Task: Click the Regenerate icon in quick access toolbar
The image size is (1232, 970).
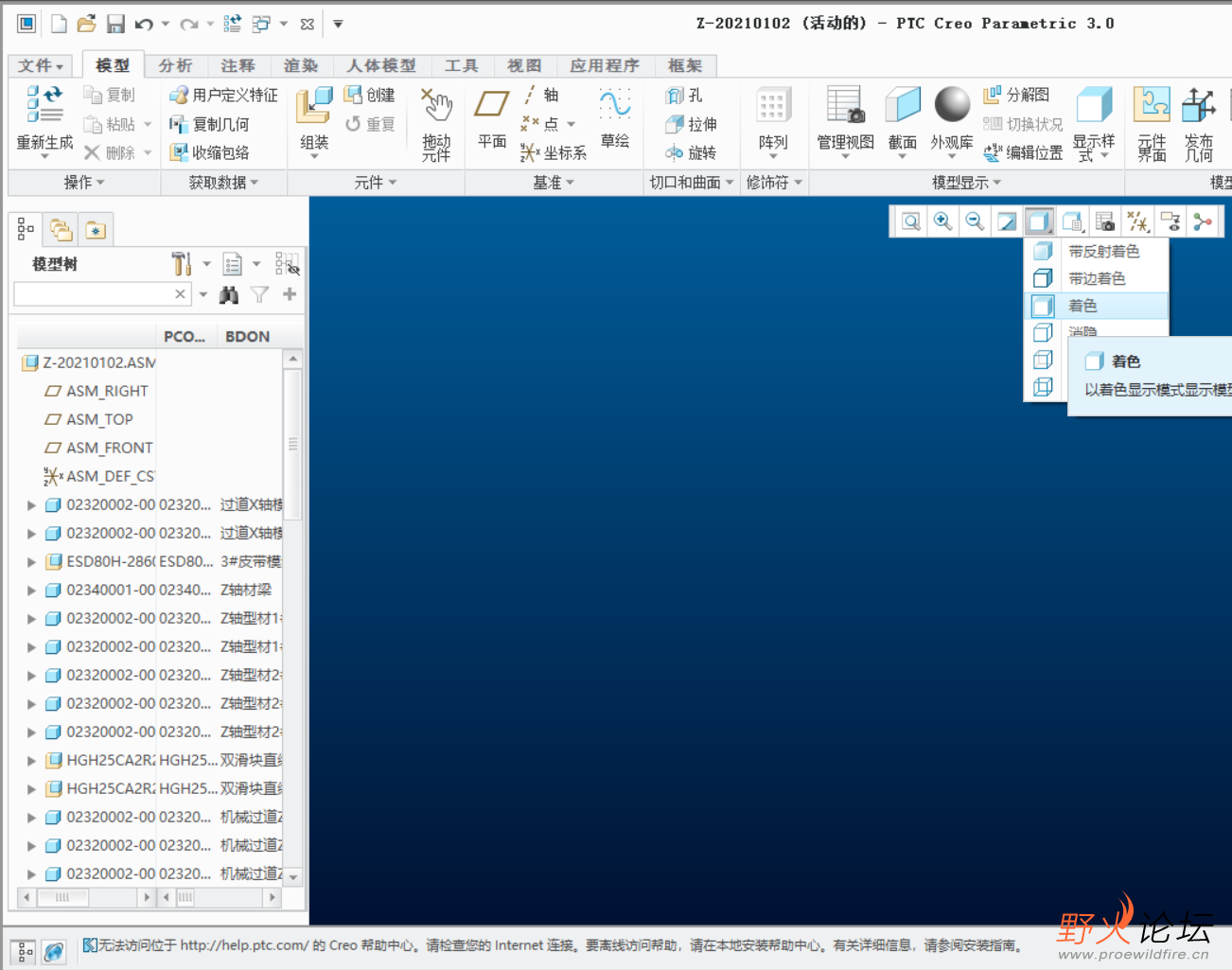Action: coord(232,24)
